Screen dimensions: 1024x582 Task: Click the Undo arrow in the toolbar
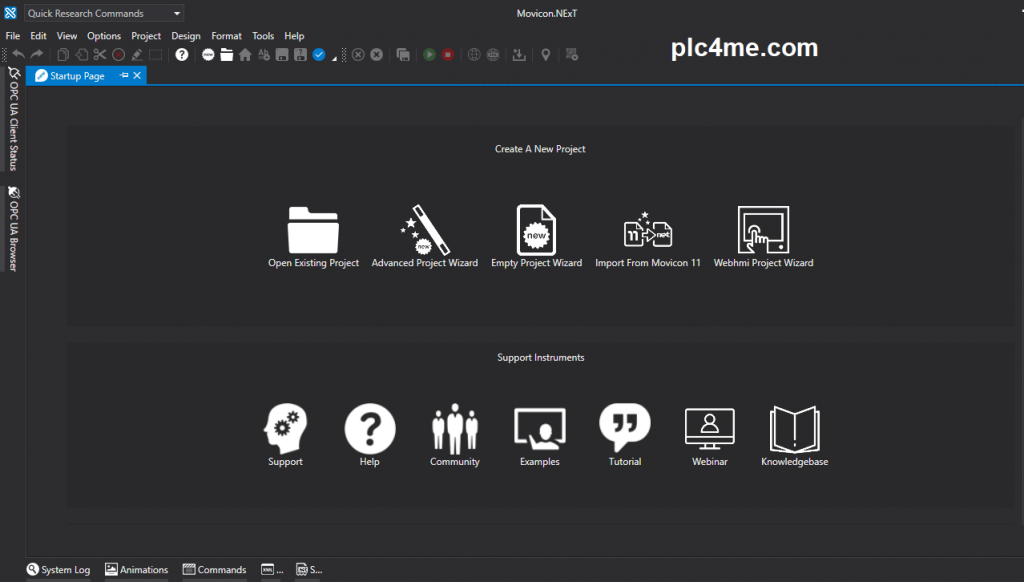point(18,55)
